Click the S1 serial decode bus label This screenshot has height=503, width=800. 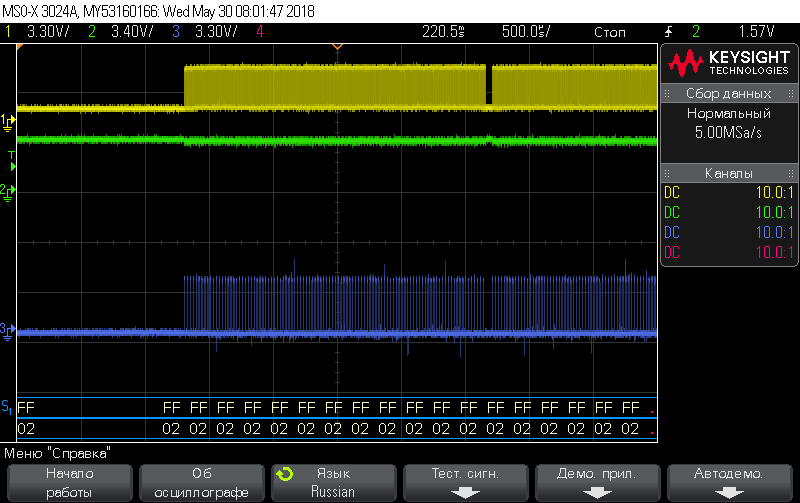point(7,408)
